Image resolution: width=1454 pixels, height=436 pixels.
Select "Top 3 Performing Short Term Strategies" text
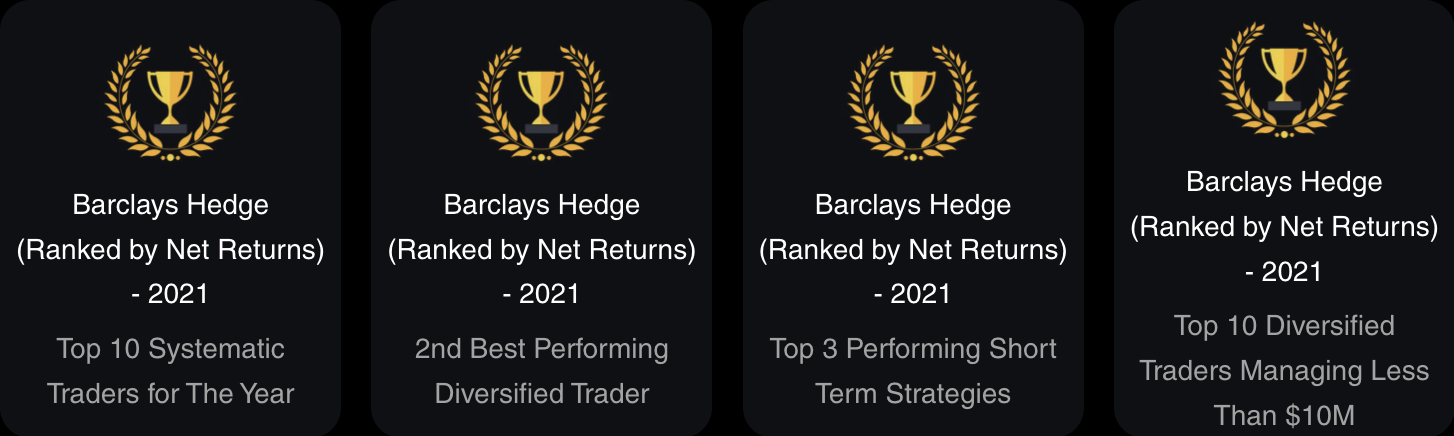pyautogui.click(x=913, y=371)
